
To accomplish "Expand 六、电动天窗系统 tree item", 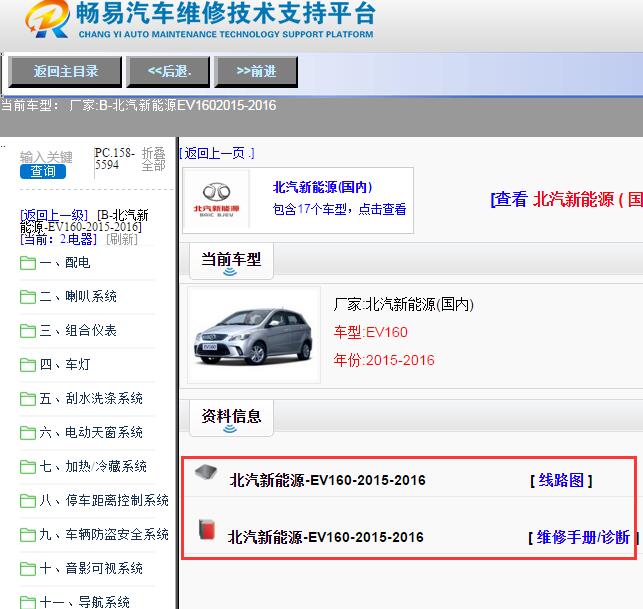I will [x=91, y=433].
